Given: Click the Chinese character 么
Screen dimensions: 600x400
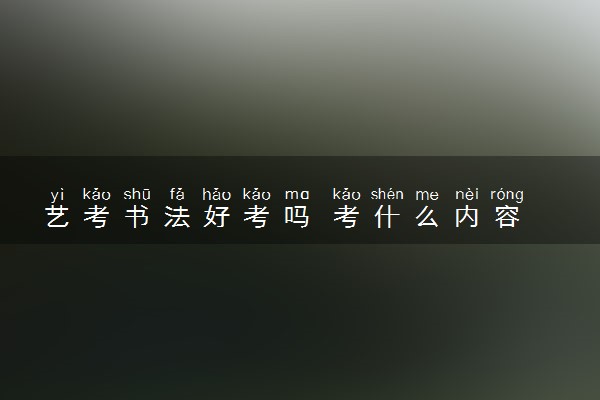Looking at the screenshot, I should coord(427,217).
